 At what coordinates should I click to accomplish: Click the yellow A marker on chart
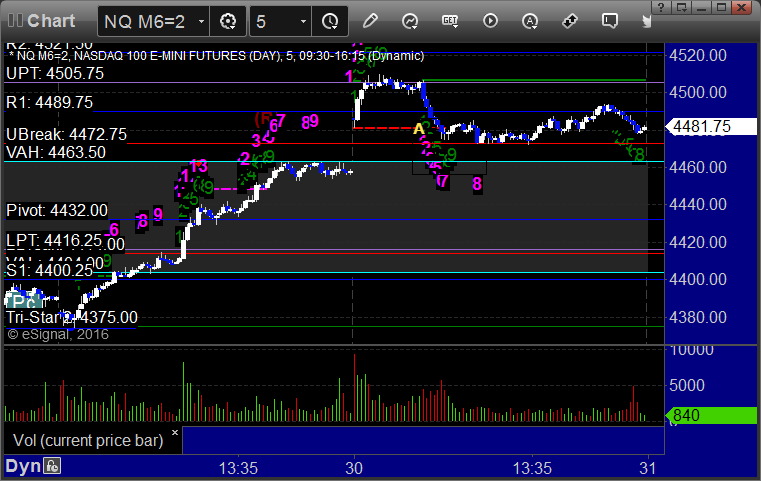pyautogui.click(x=418, y=129)
